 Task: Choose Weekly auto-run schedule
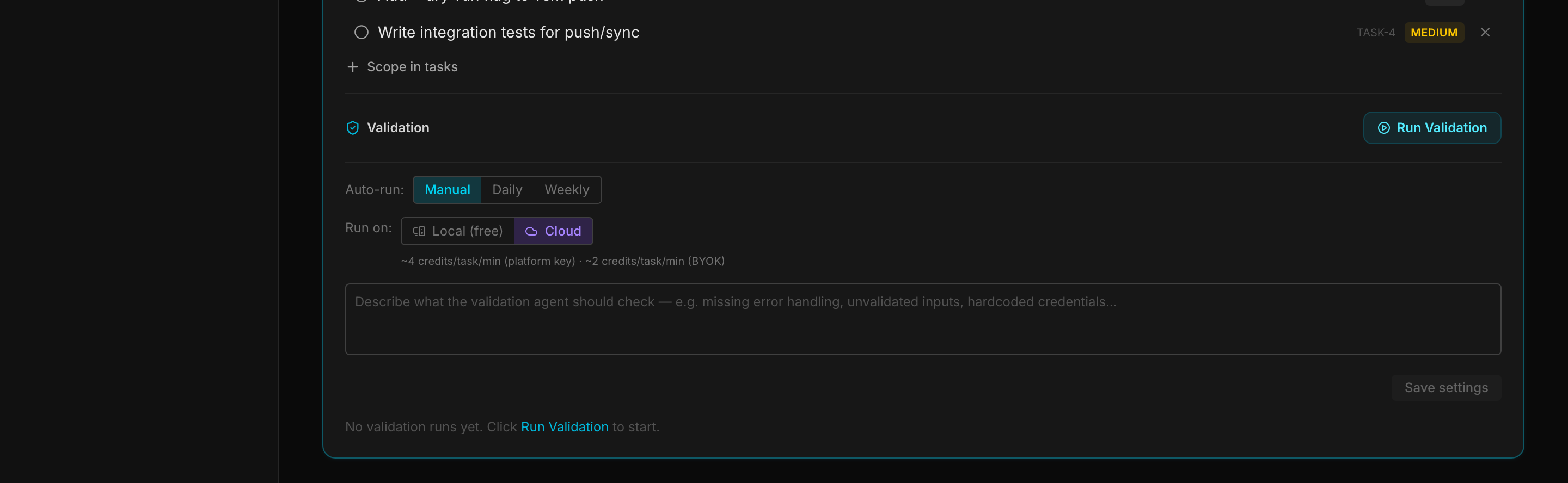coord(566,190)
